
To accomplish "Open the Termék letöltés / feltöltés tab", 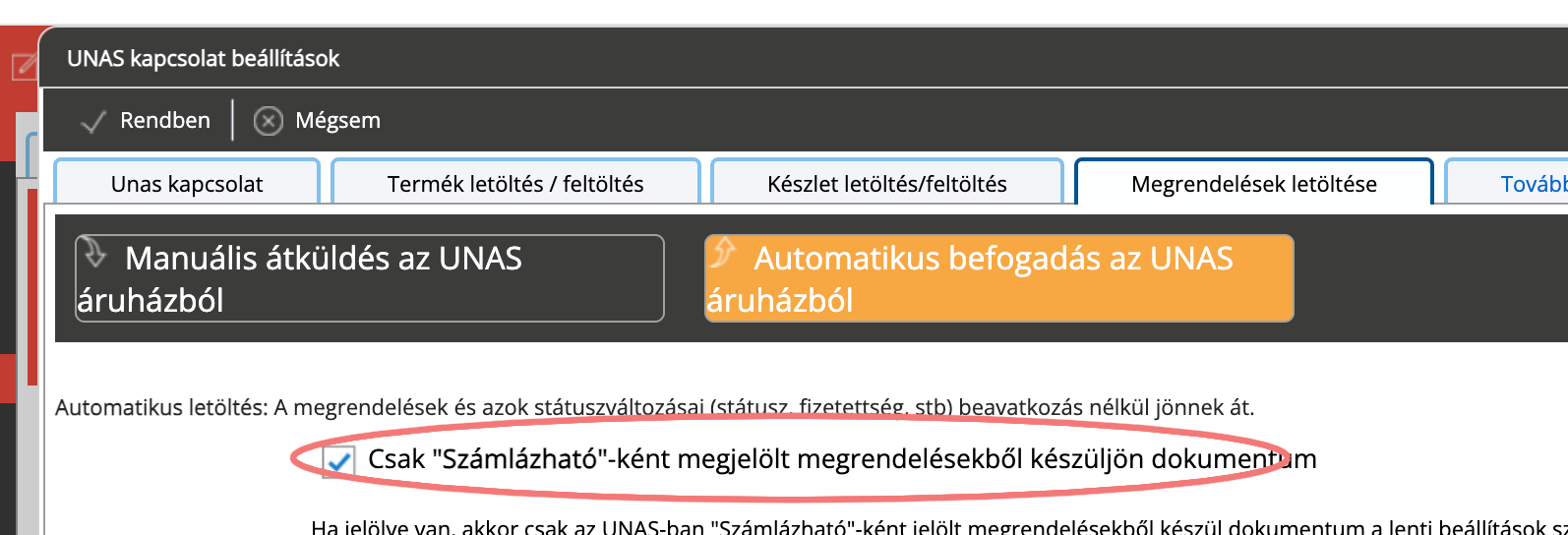I will click(515, 183).
